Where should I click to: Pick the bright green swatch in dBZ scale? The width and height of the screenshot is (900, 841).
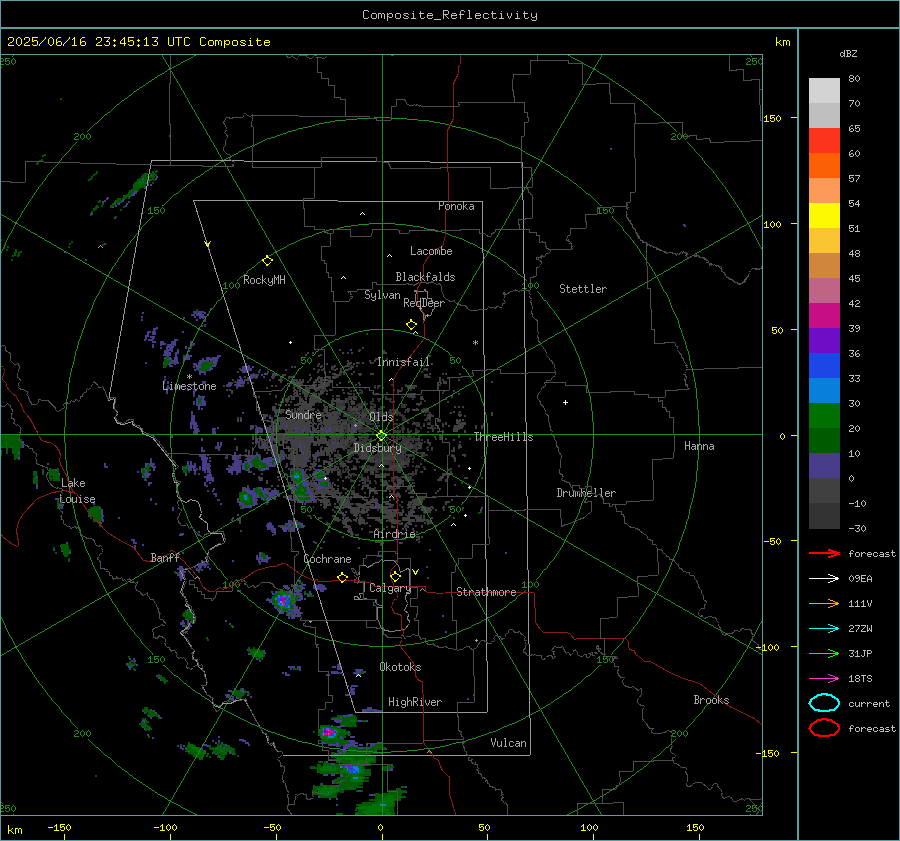tap(824, 415)
